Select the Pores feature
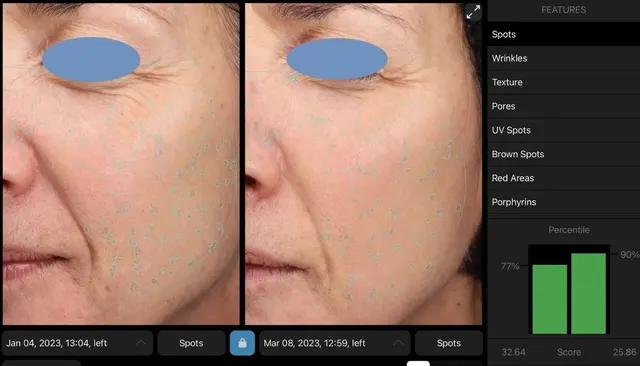Screen dimensions: 640x366 [x=564, y=106]
